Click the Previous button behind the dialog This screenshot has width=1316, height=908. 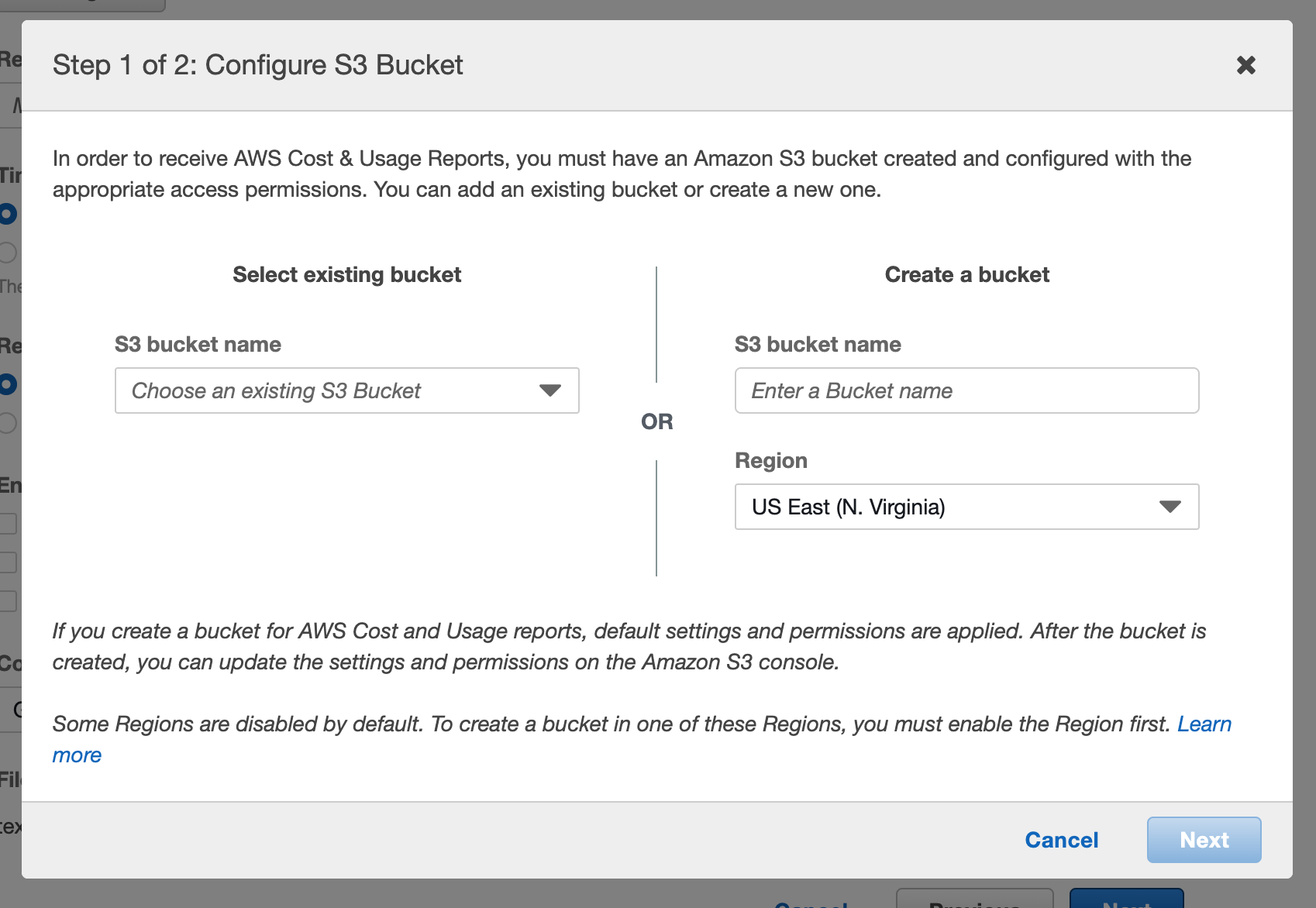[x=975, y=903]
